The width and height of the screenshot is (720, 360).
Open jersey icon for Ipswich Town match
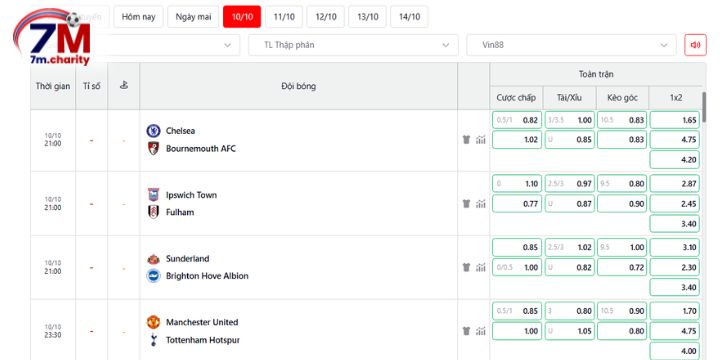(467, 204)
